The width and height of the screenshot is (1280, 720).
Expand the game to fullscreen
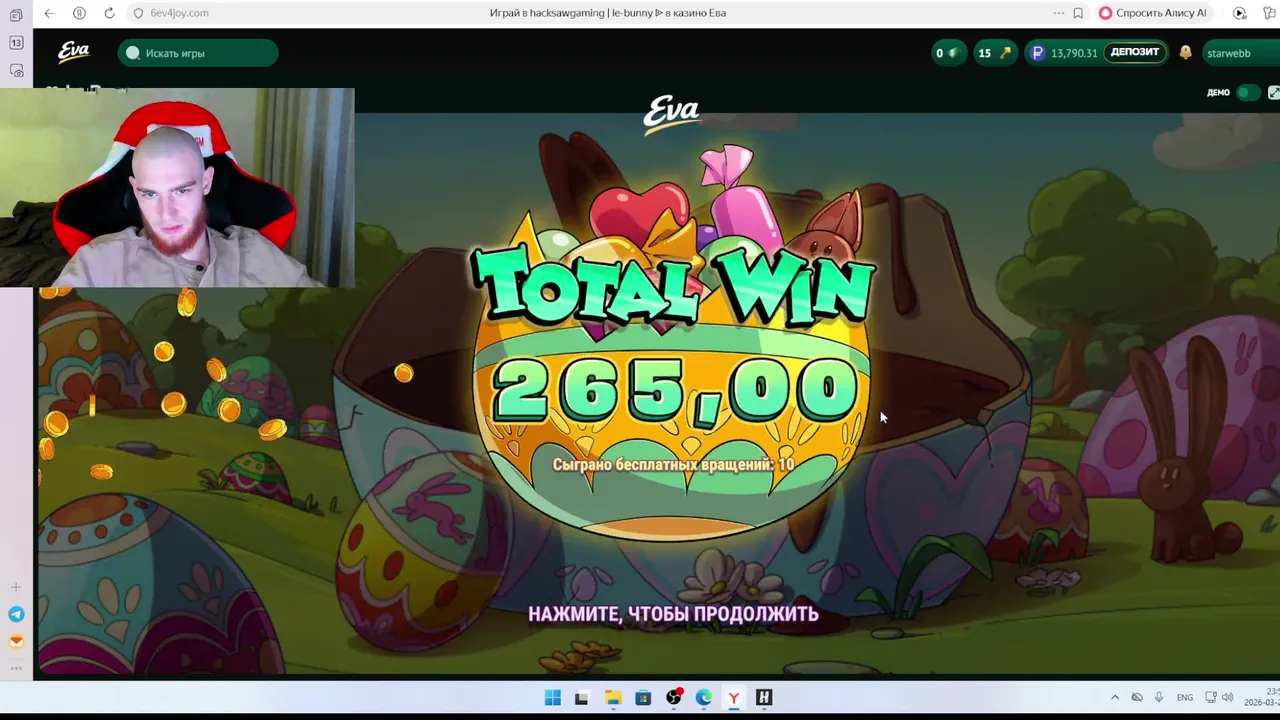coord(1273,92)
